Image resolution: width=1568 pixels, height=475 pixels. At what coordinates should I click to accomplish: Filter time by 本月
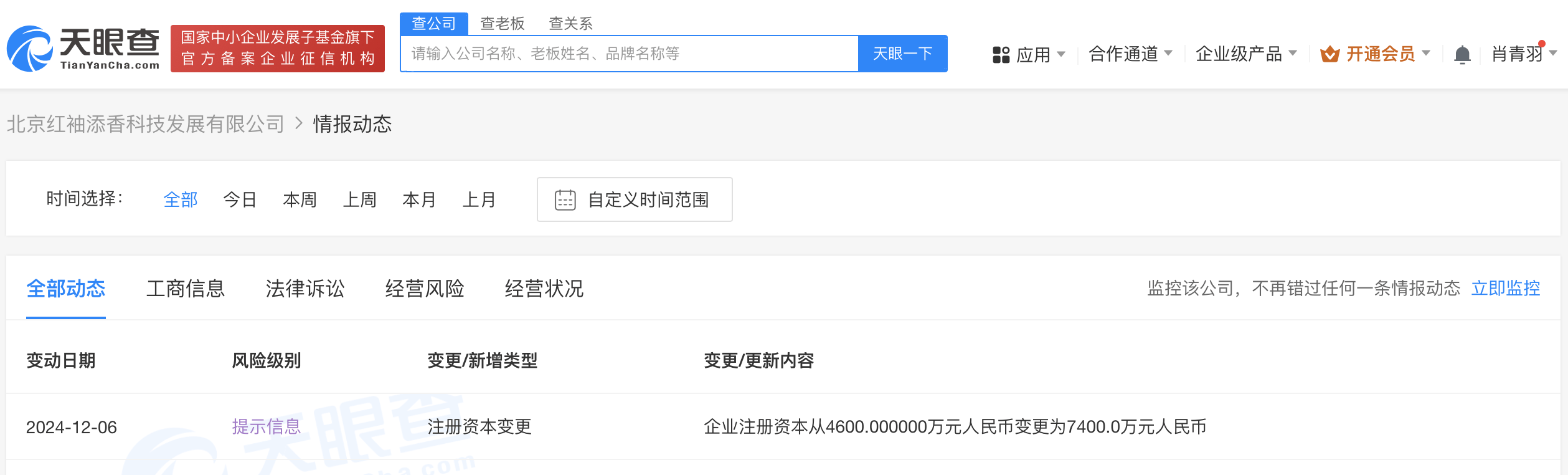420,199
